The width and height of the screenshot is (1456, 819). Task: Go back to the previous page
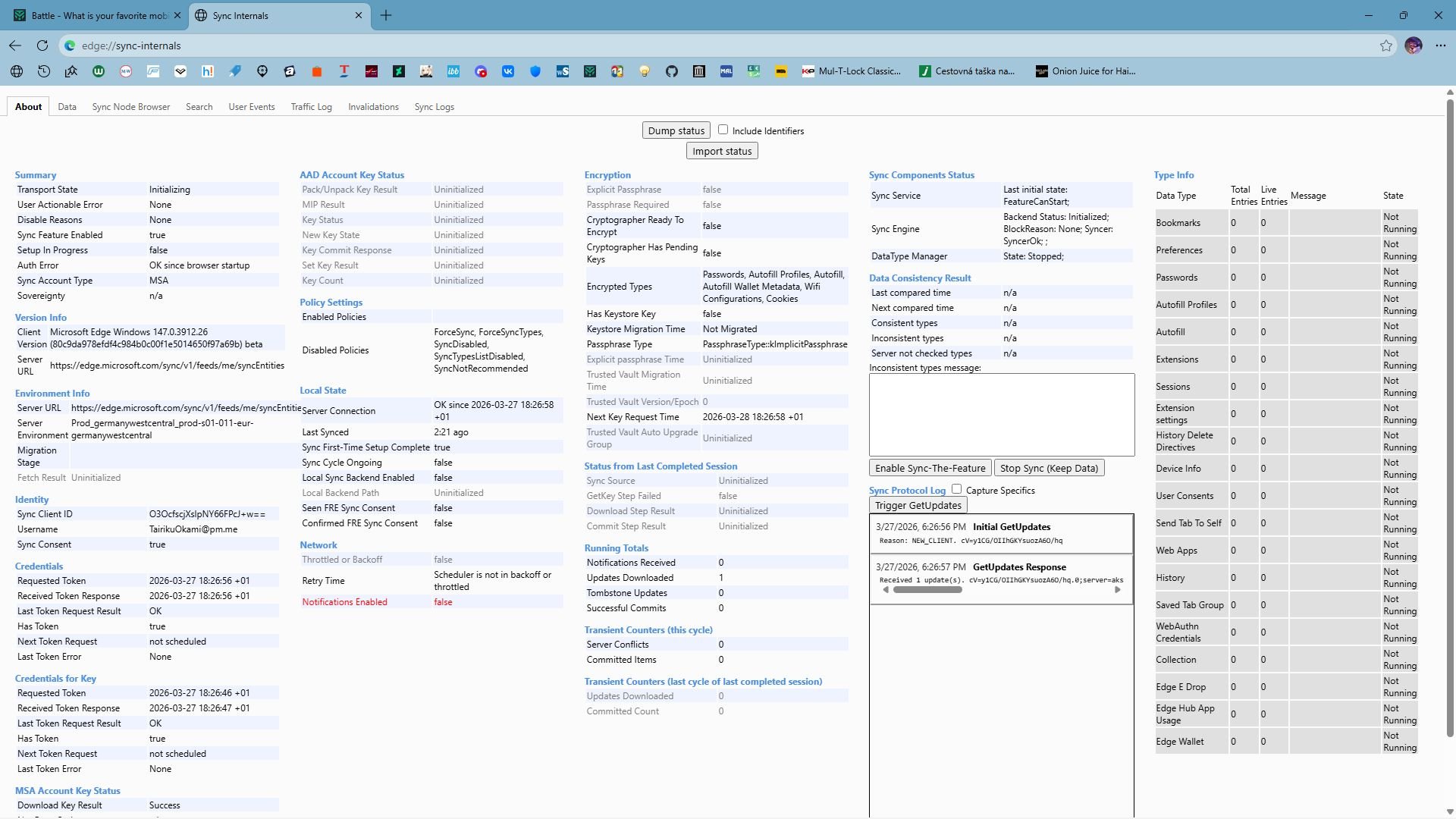[x=15, y=45]
